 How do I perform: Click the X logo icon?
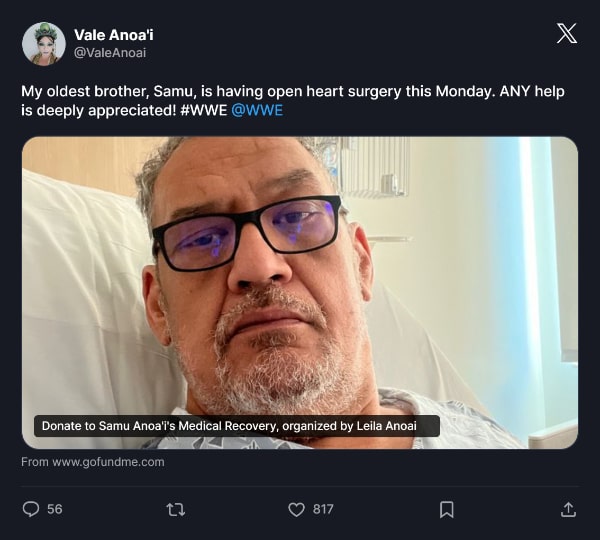click(x=566, y=33)
